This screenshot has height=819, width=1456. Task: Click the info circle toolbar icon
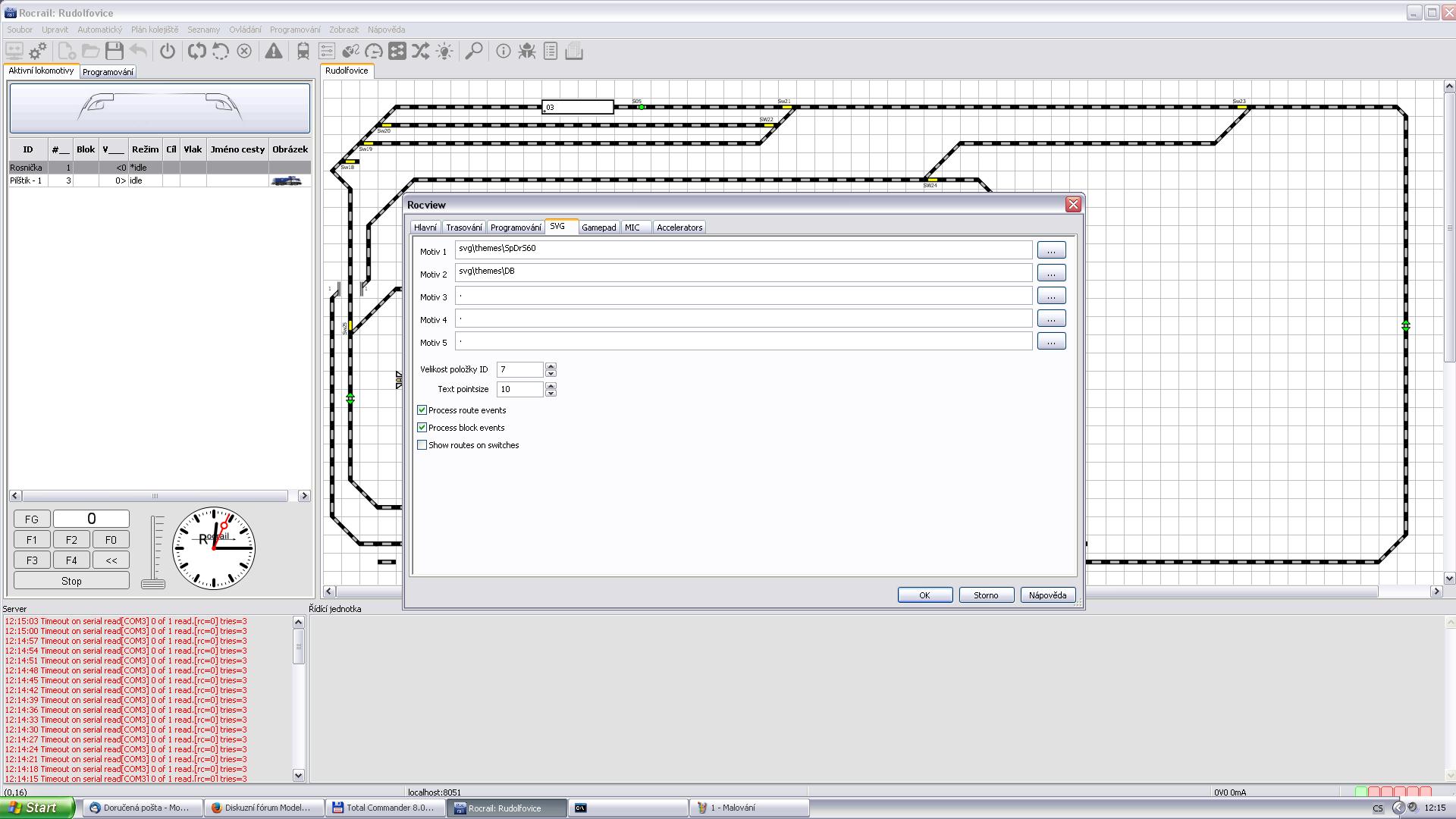tap(504, 52)
